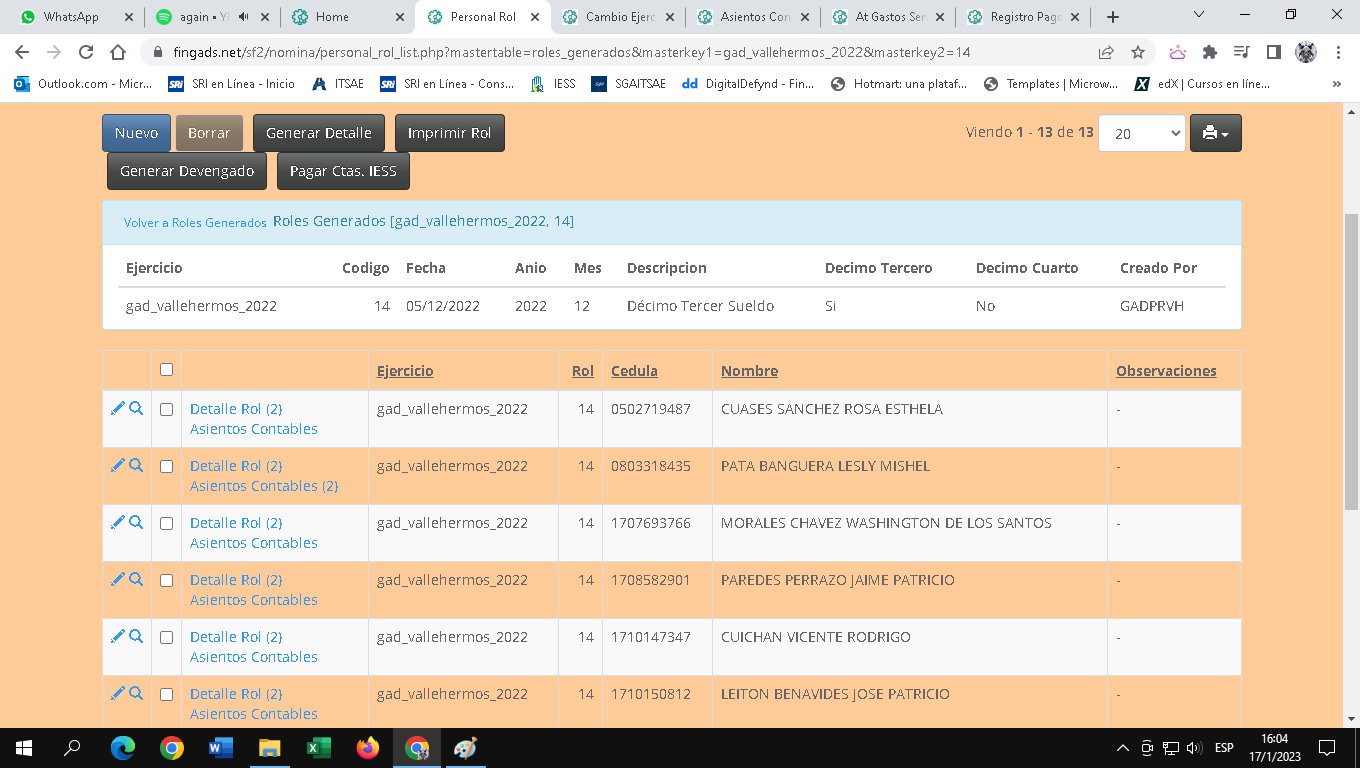
Task: Click the Generar Devengado button
Action: [187, 171]
